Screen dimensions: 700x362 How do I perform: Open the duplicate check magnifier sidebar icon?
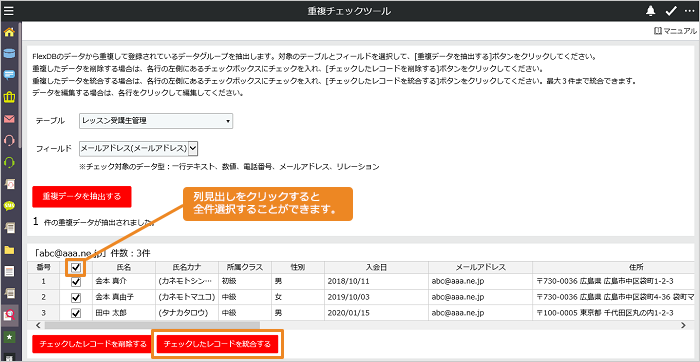coord(9,315)
